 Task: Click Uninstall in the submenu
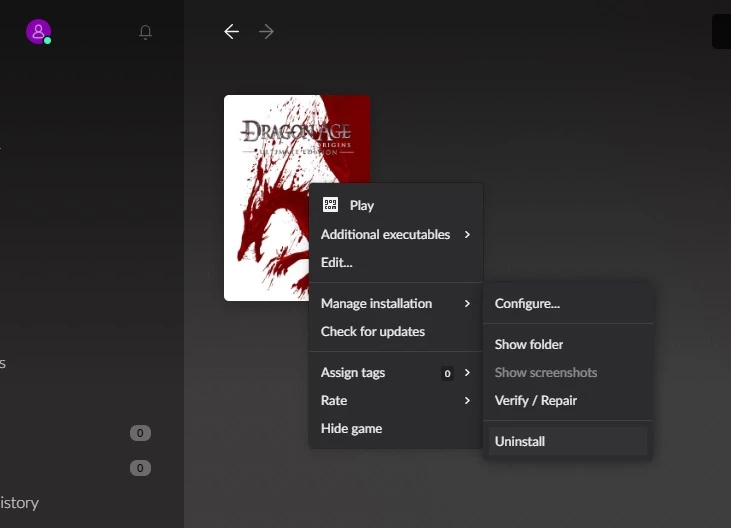coord(568,441)
